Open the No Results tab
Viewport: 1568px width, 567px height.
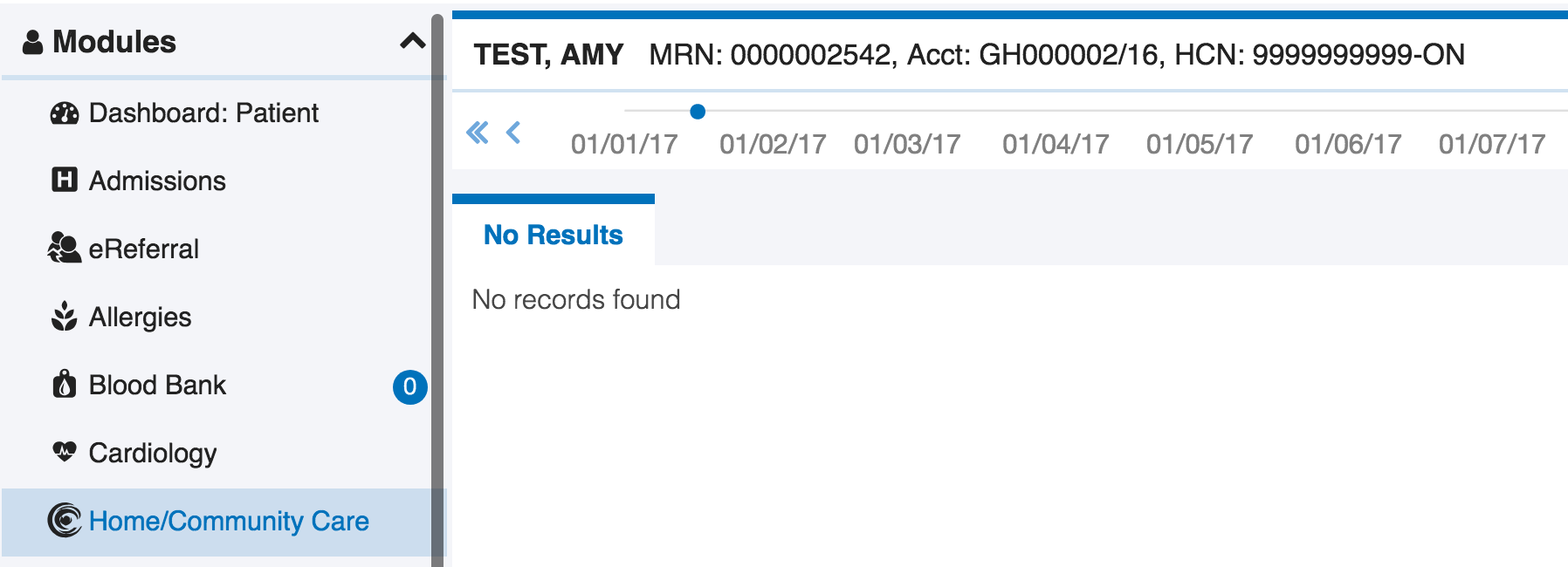point(553,235)
